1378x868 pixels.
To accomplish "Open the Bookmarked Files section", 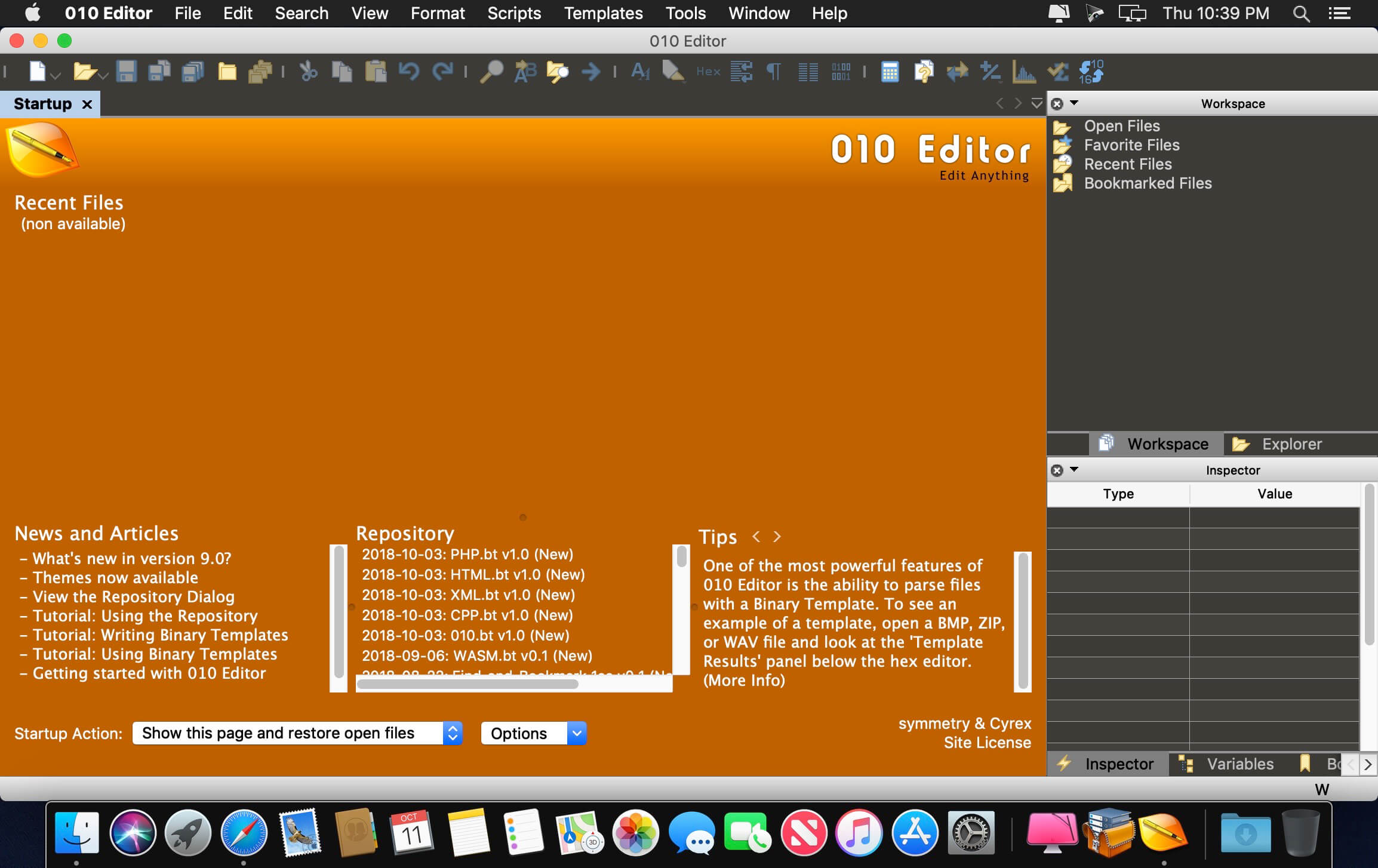I will [x=1148, y=183].
